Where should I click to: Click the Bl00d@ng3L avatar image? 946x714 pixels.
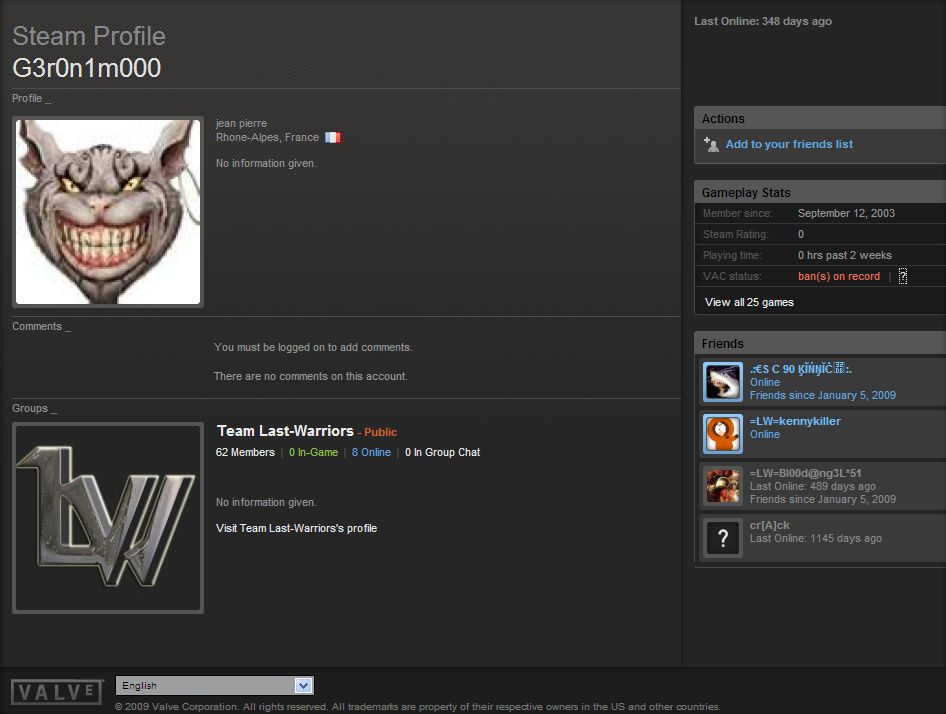point(722,486)
